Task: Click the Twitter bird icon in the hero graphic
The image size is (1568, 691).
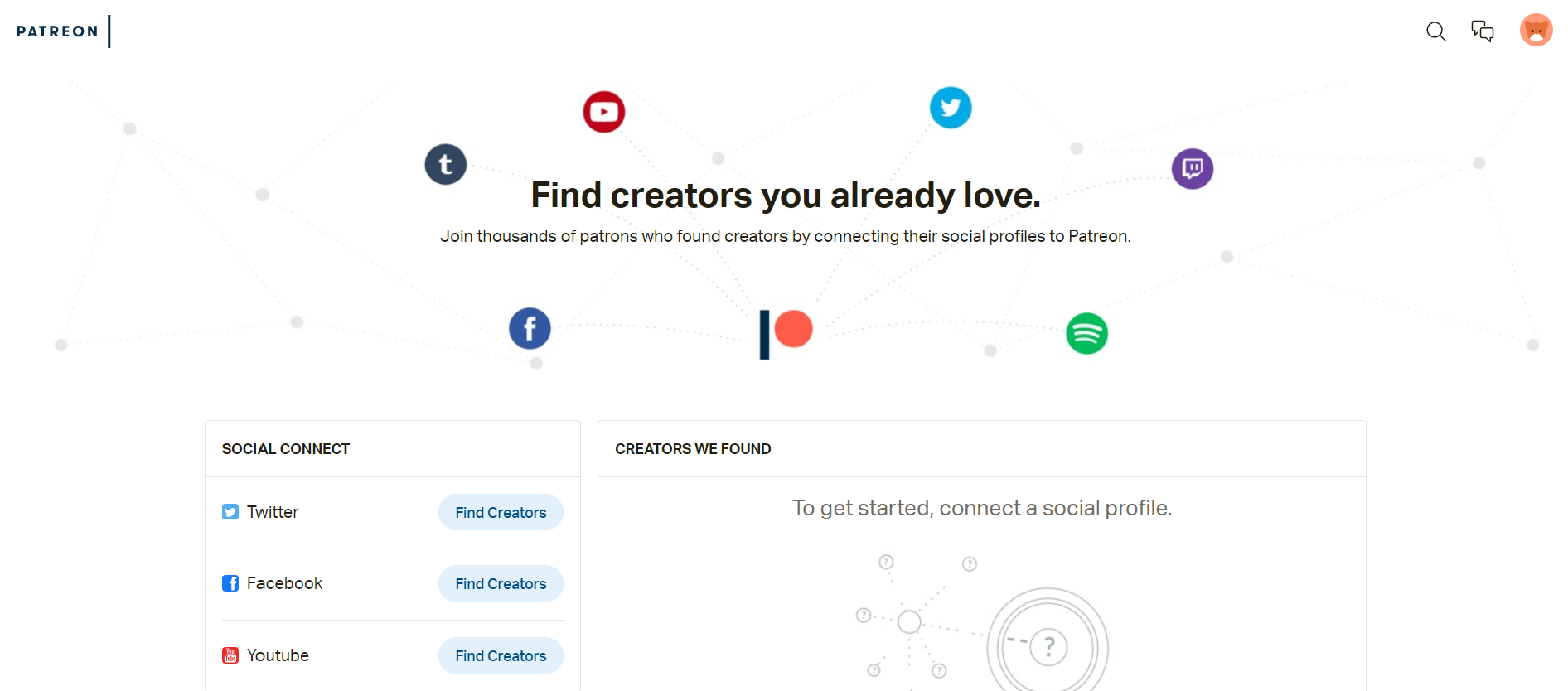Action: 951,108
